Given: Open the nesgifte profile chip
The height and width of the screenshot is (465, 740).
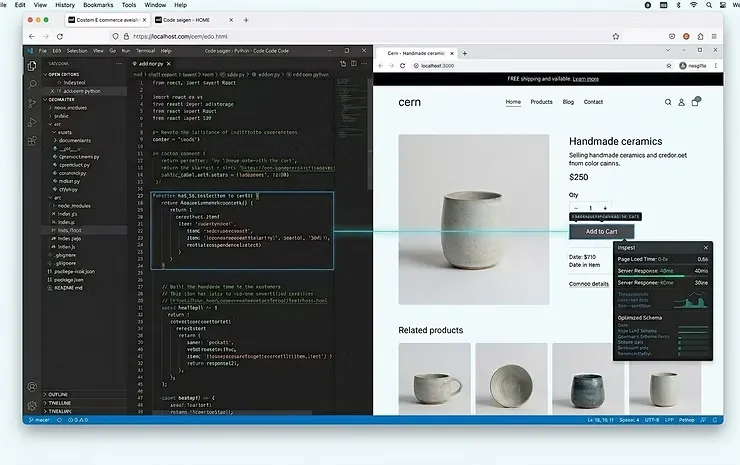Looking at the screenshot, I should [x=693, y=66].
